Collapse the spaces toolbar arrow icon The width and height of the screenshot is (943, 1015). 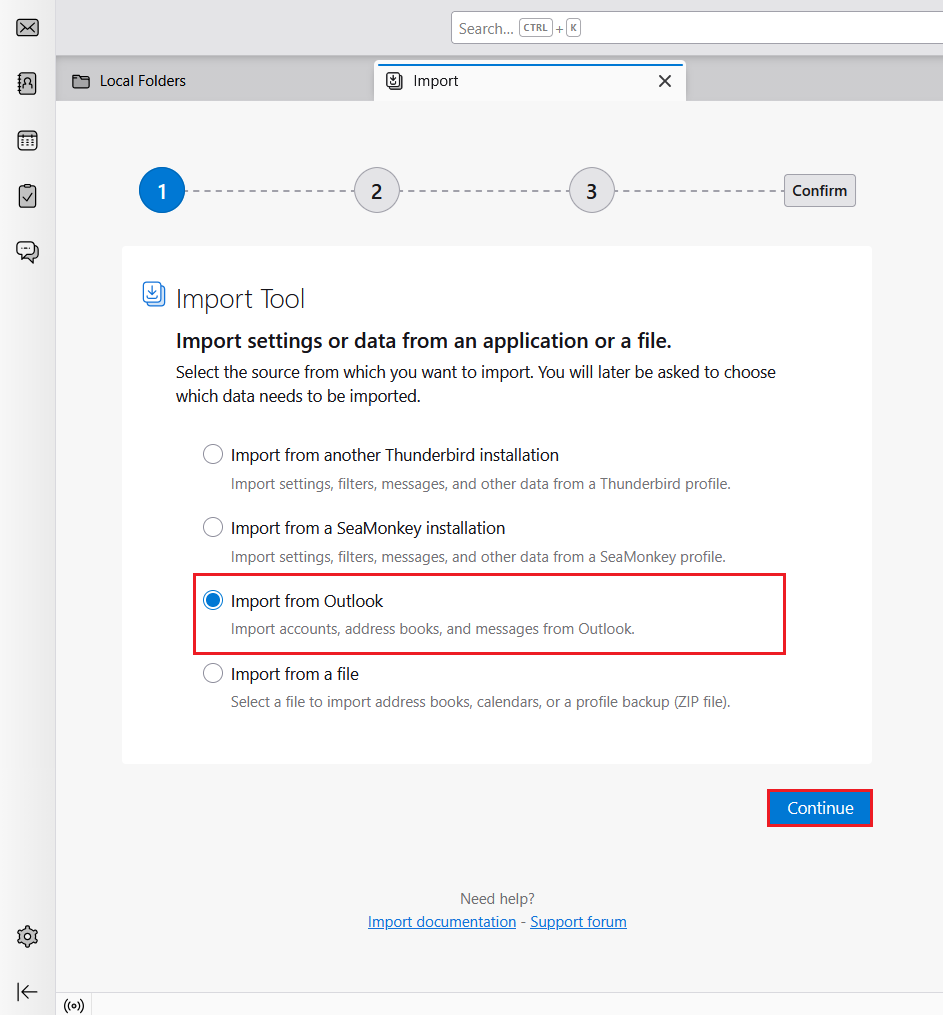point(27,991)
